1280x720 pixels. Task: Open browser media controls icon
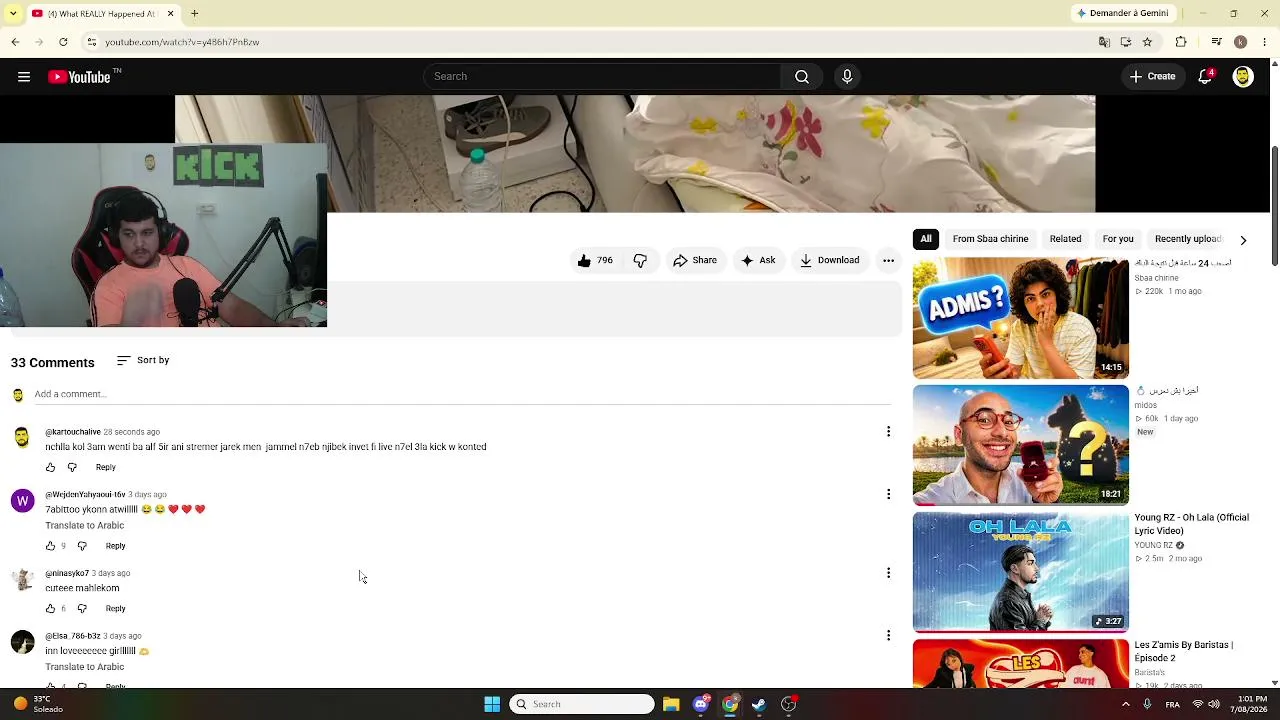[x=1216, y=42]
